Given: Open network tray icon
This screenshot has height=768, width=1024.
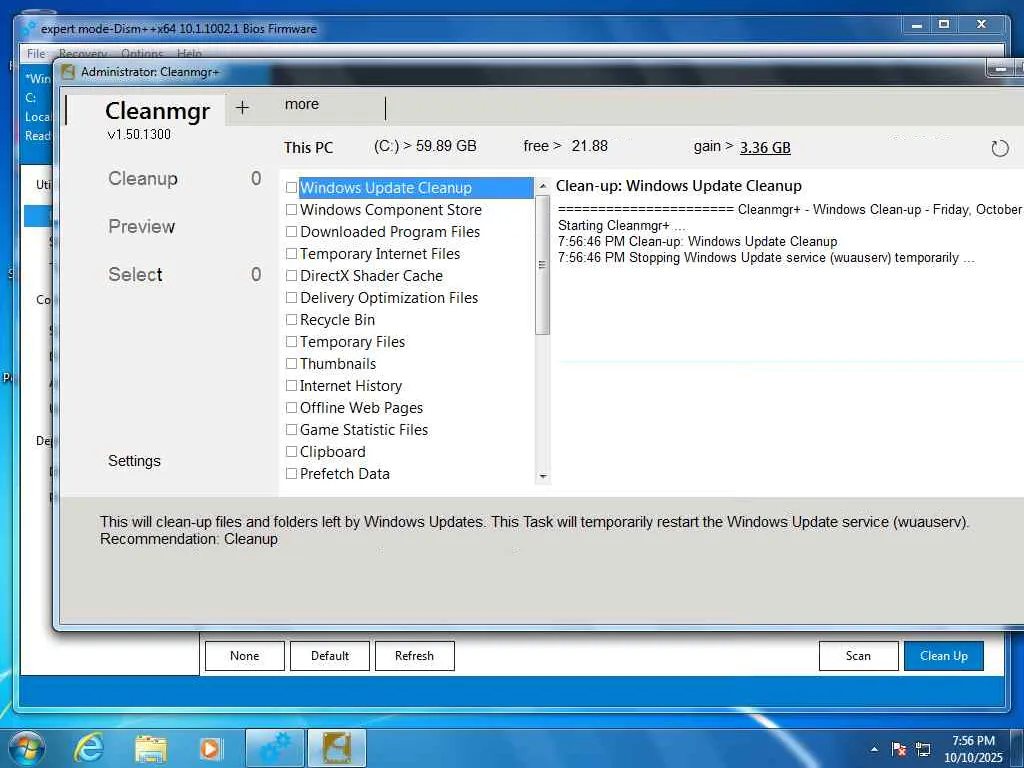Looking at the screenshot, I should (923, 749).
